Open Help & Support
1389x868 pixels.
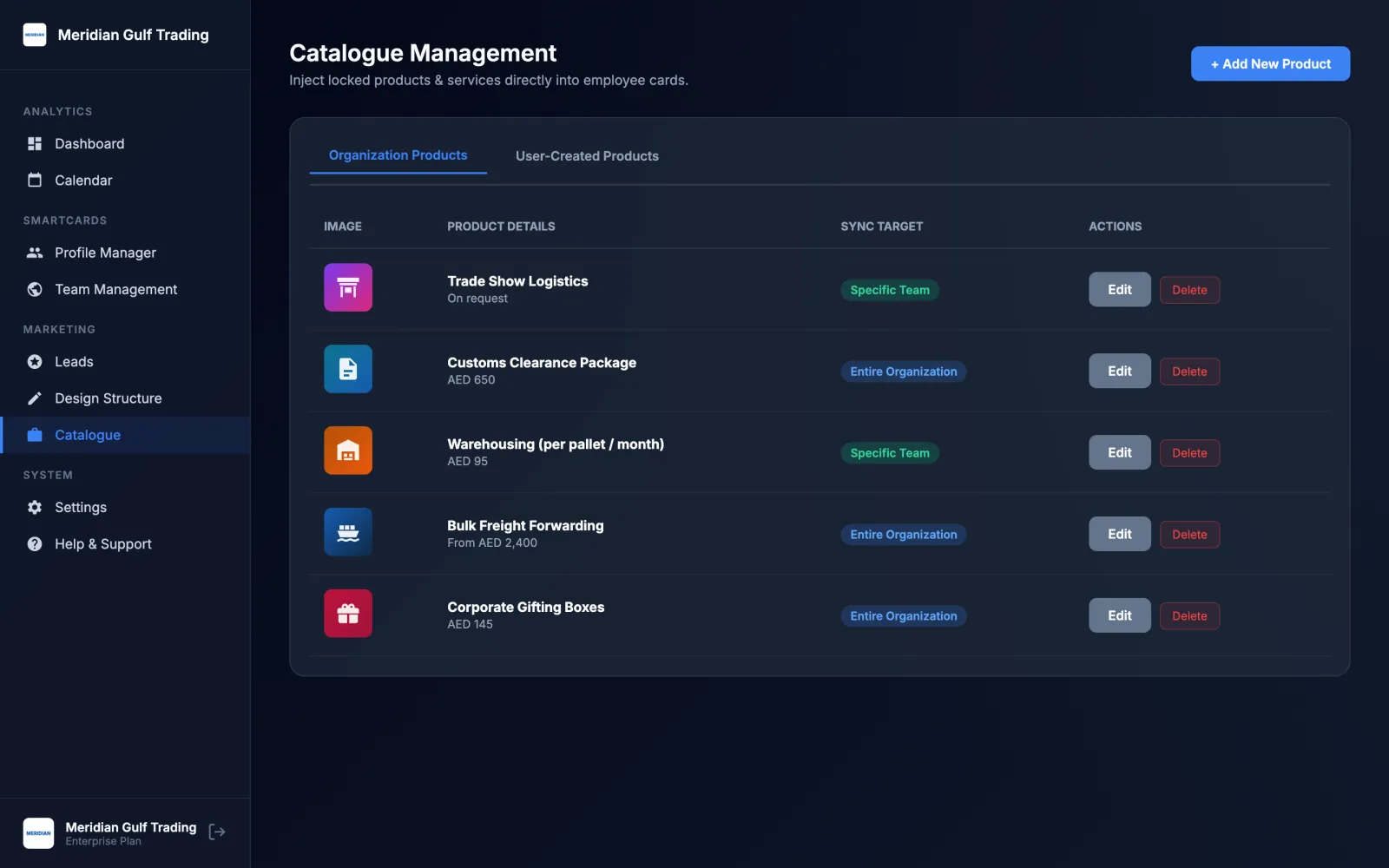(125, 544)
